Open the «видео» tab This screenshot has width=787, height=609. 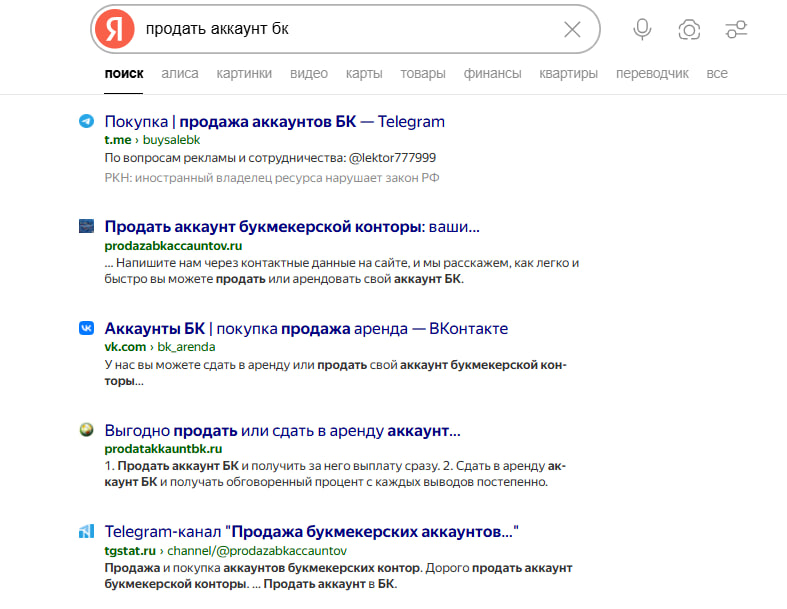tap(309, 74)
